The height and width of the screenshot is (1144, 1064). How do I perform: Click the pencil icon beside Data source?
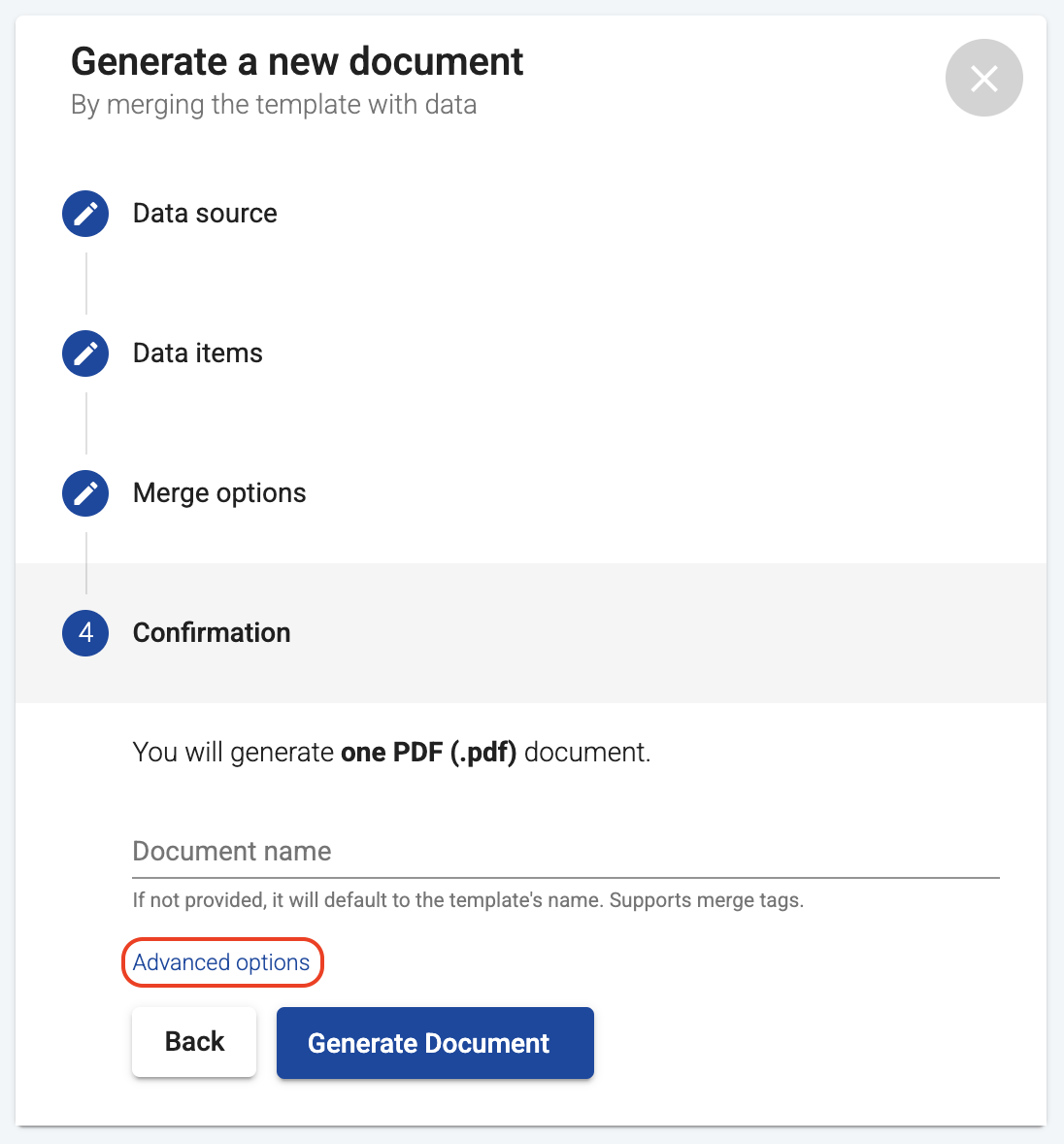tap(85, 214)
